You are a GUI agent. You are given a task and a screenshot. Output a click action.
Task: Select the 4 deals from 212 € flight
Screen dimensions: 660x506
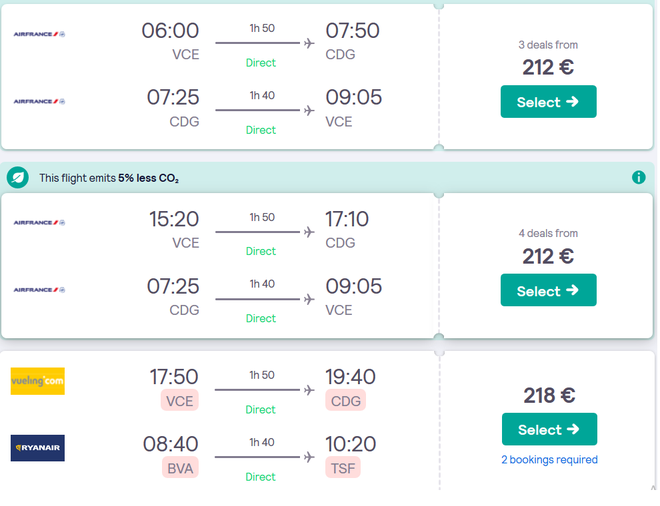click(548, 290)
